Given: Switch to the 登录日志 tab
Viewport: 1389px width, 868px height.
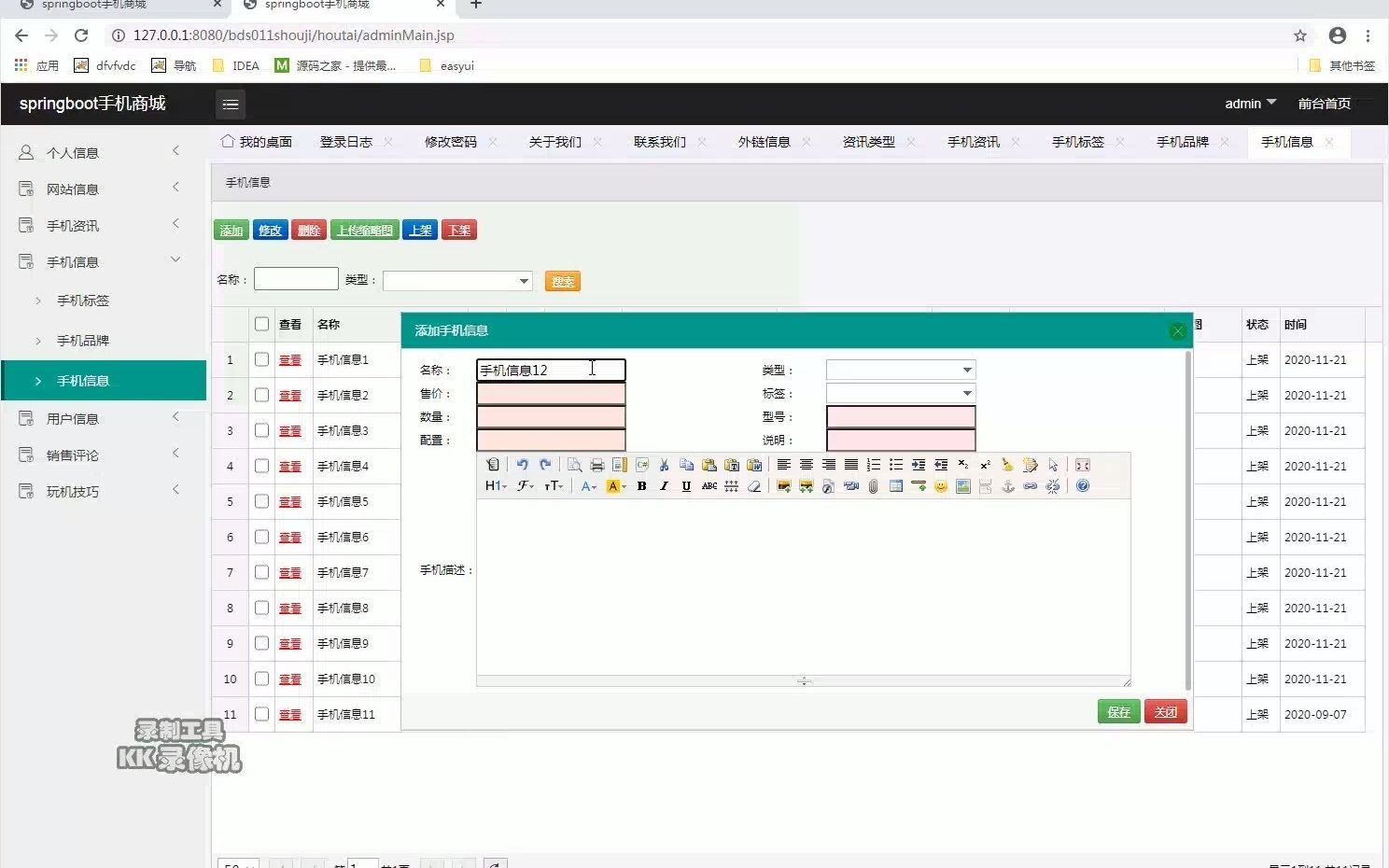Looking at the screenshot, I should click(346, 142).
